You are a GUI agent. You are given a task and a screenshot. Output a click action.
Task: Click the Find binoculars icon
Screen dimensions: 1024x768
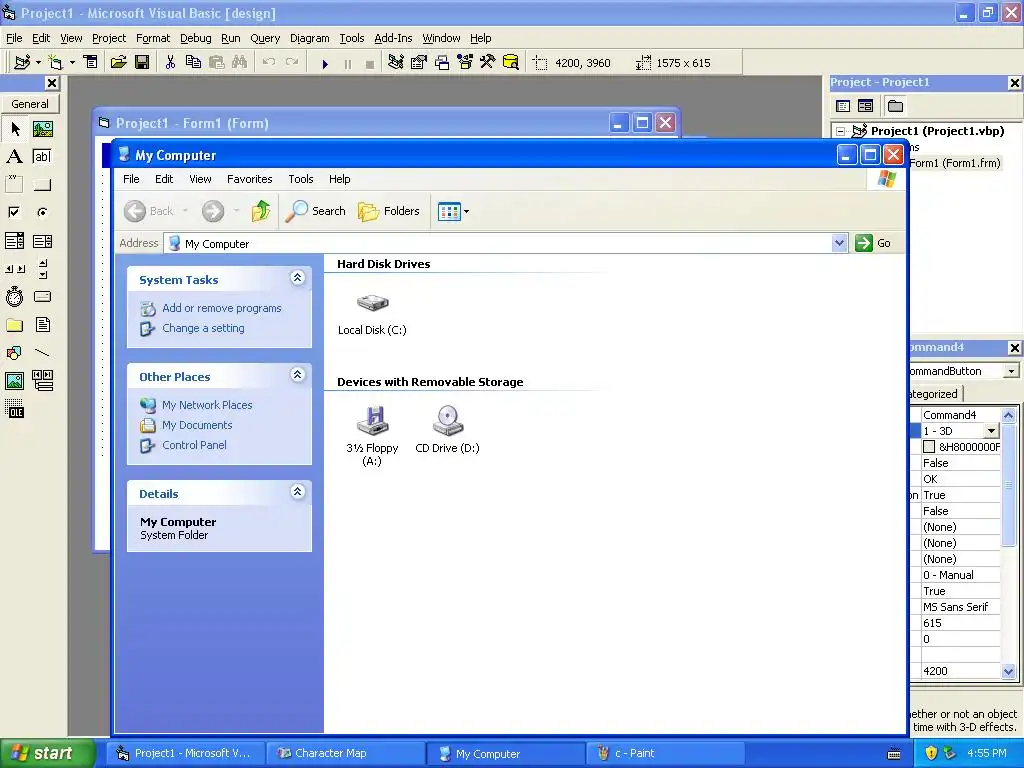coord(240,63)
